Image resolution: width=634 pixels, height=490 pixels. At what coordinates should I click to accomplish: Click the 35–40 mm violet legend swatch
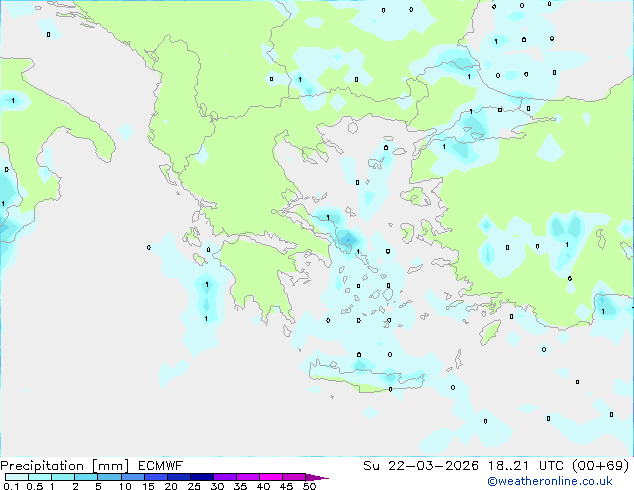click(x=248, y=477)
